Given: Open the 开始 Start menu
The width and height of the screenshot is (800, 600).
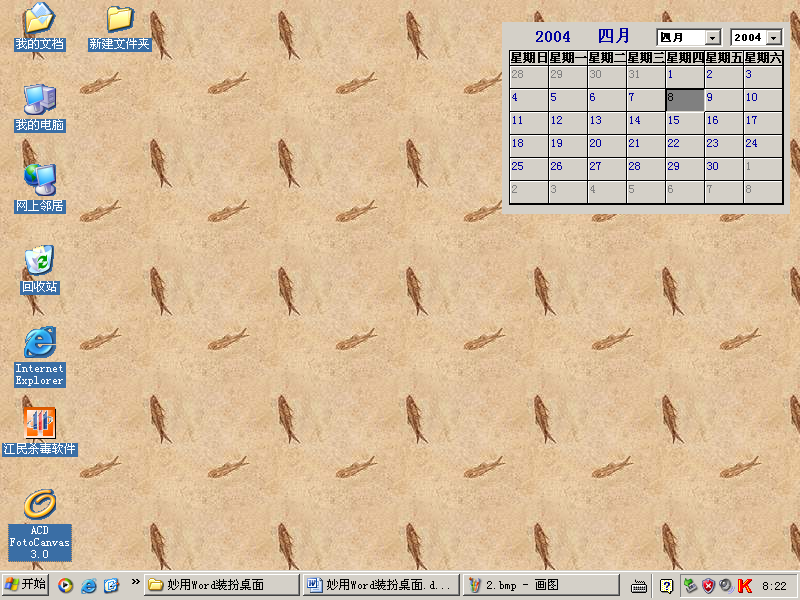Looking at the screenshot, I should tap(25, 585).
